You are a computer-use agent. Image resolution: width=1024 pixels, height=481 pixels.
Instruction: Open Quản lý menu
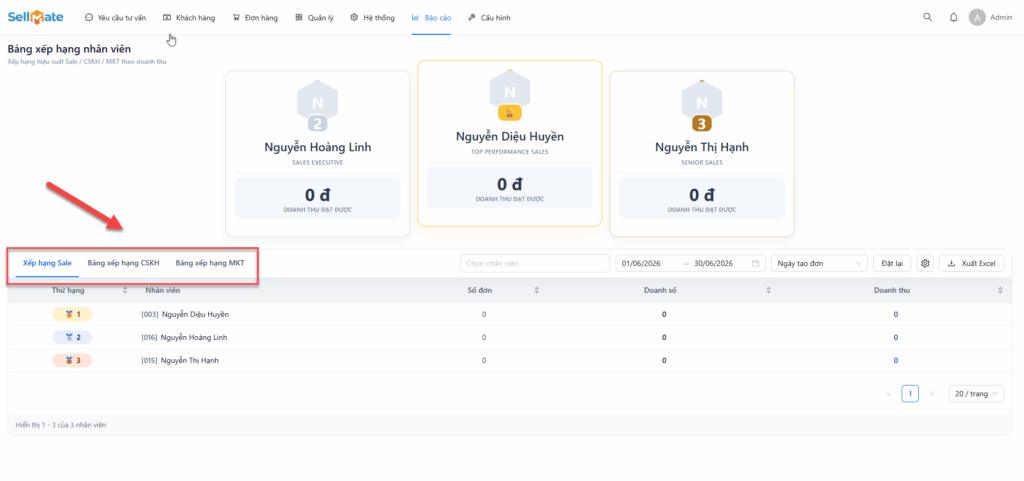click(x=314, y=18)
